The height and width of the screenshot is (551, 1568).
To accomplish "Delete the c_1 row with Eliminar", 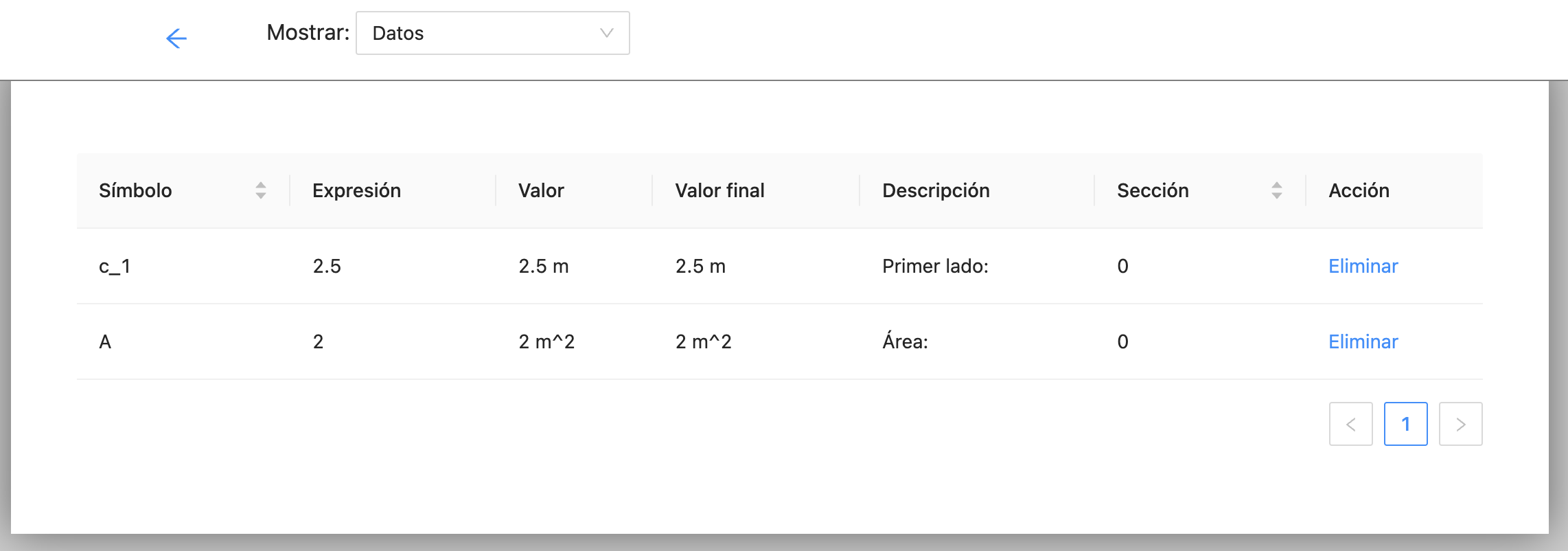I will [x=1363, y=266].
